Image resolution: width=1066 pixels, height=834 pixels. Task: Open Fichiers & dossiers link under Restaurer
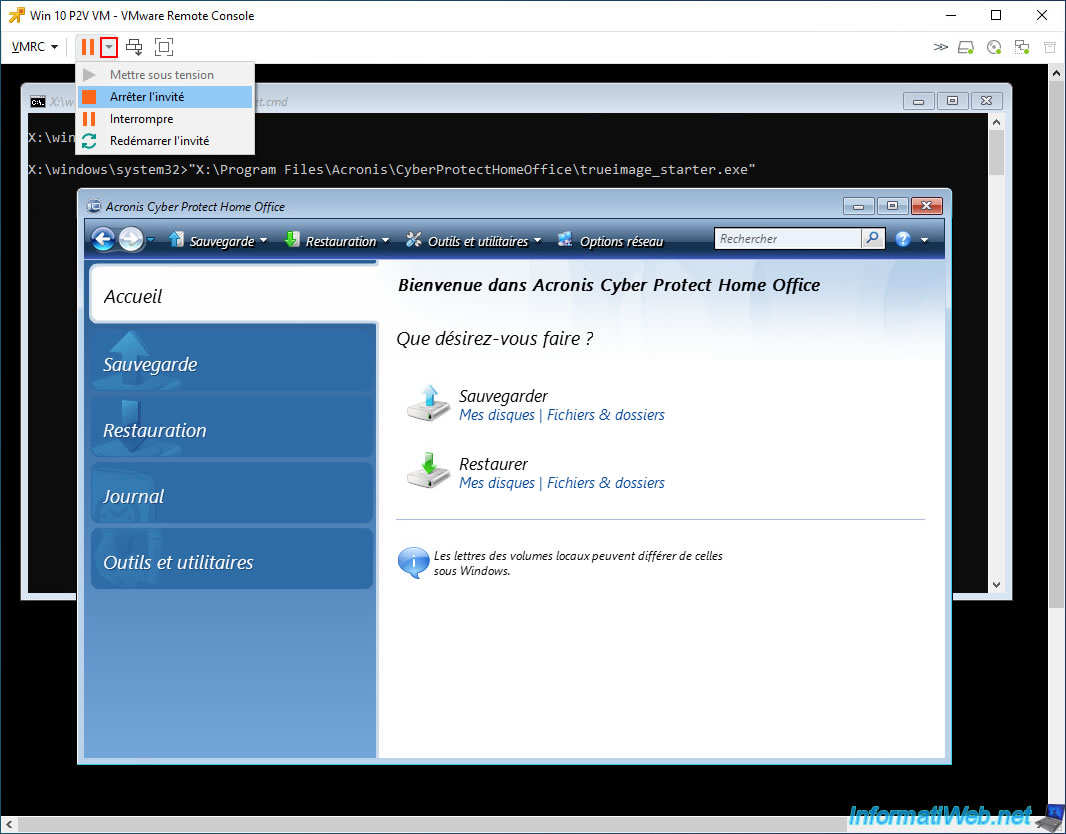click(x=606, y=483)
